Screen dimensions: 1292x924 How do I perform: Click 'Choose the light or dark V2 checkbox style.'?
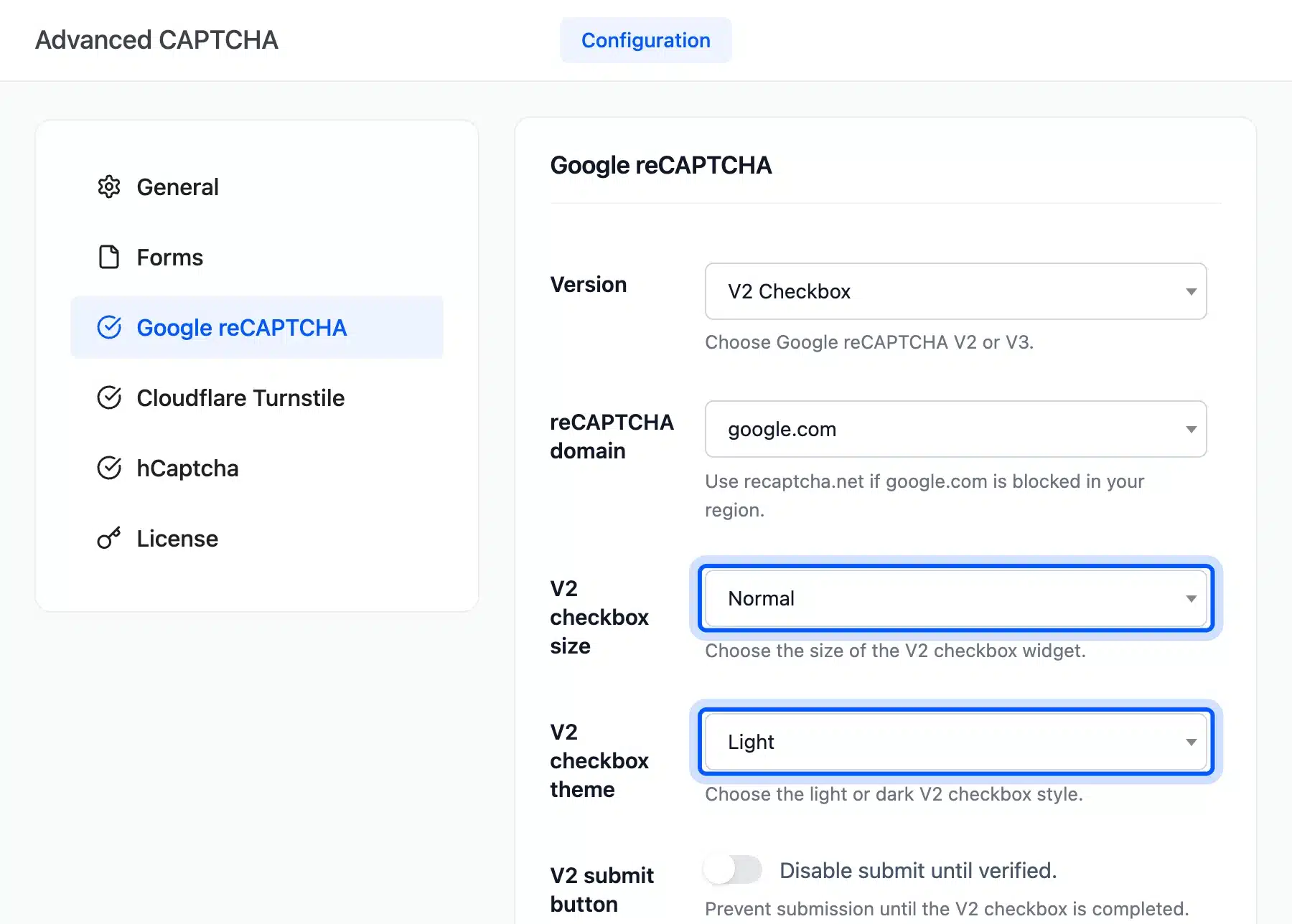click(894, 794)
